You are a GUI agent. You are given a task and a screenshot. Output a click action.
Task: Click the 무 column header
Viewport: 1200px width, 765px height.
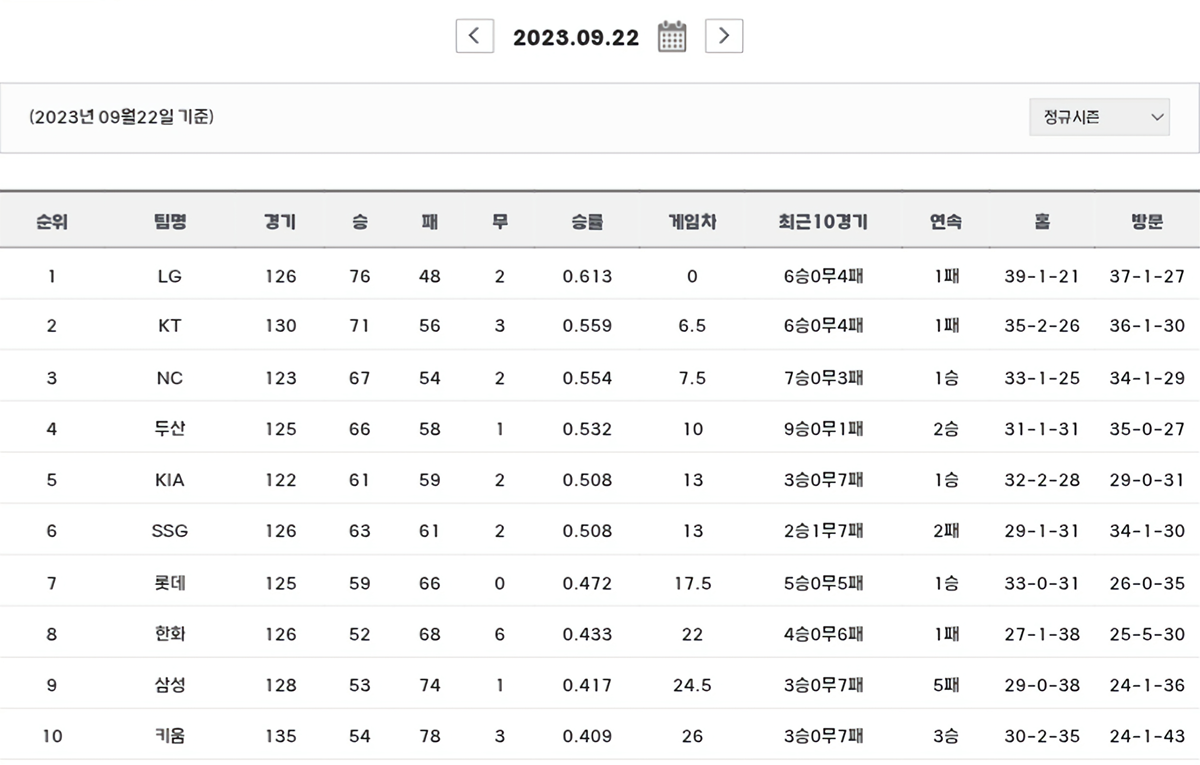pyautogui.click(x=499, y=221)
